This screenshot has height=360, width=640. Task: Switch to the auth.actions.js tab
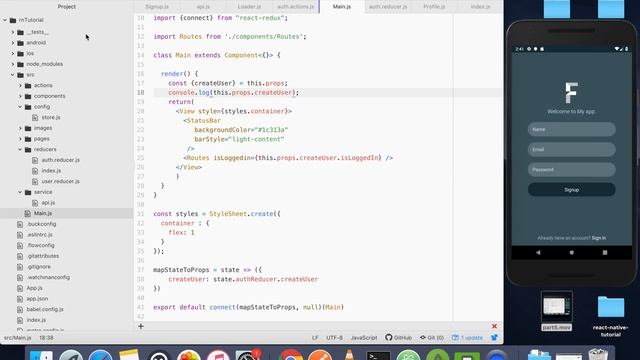pos(296,7)
